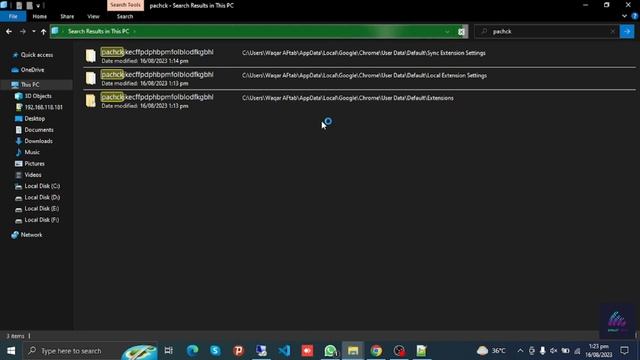
Task: Expand the ribbon with the chevron
Action: 624,16
